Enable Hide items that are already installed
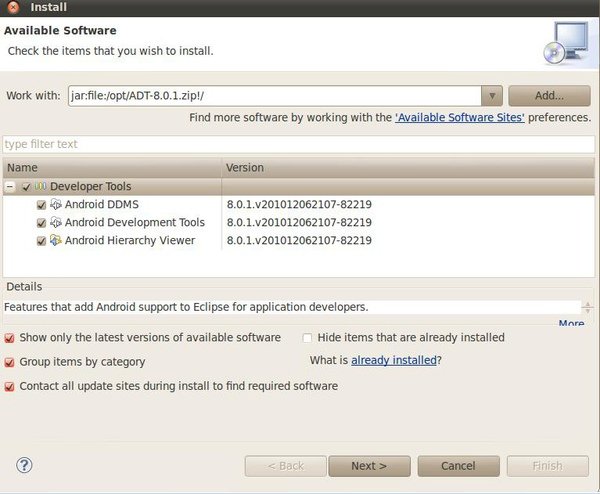Viewport: 600px width, 494px height. click(307, 338)
